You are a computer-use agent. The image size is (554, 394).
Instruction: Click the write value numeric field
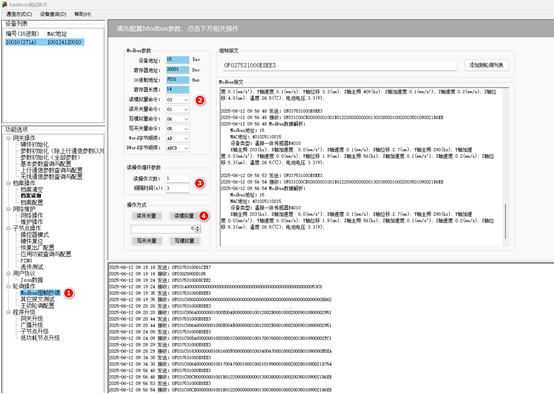pyautogui.click(x=163, y=229)
